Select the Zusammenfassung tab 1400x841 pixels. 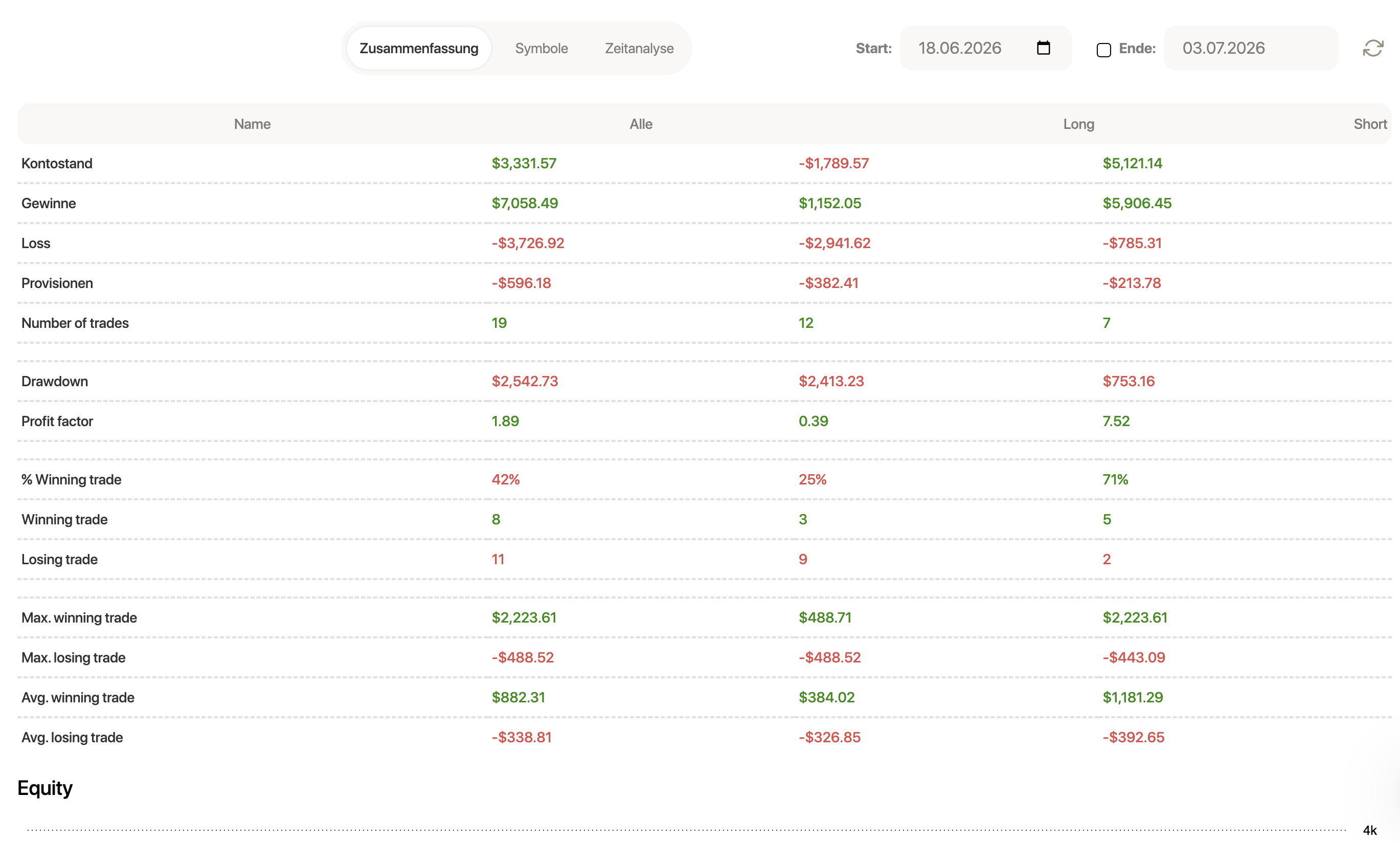click(419, 48)
